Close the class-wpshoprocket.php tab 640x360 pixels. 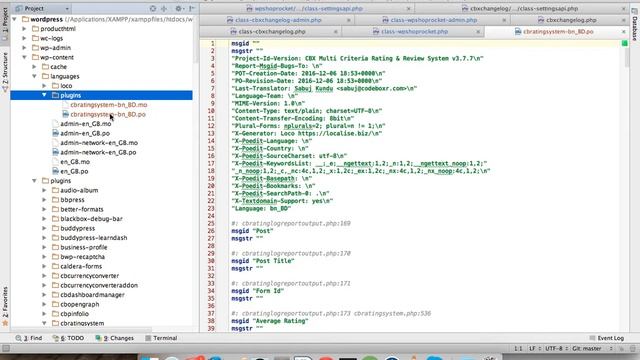(478, 31)
